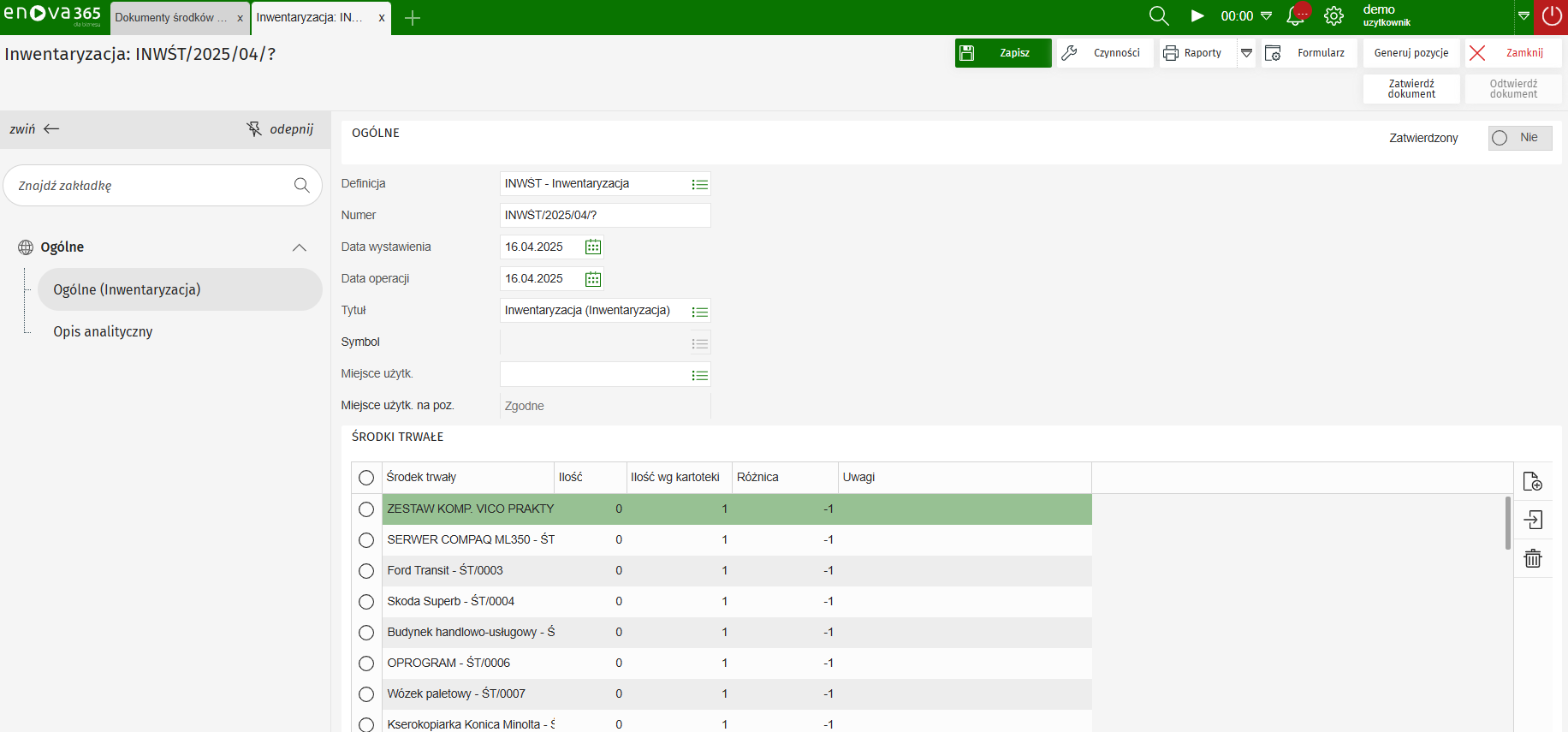Start the timer with the play icon
Image resolution: width=1568 pixels, height=732 pixels.
(x=1197, y=16)
